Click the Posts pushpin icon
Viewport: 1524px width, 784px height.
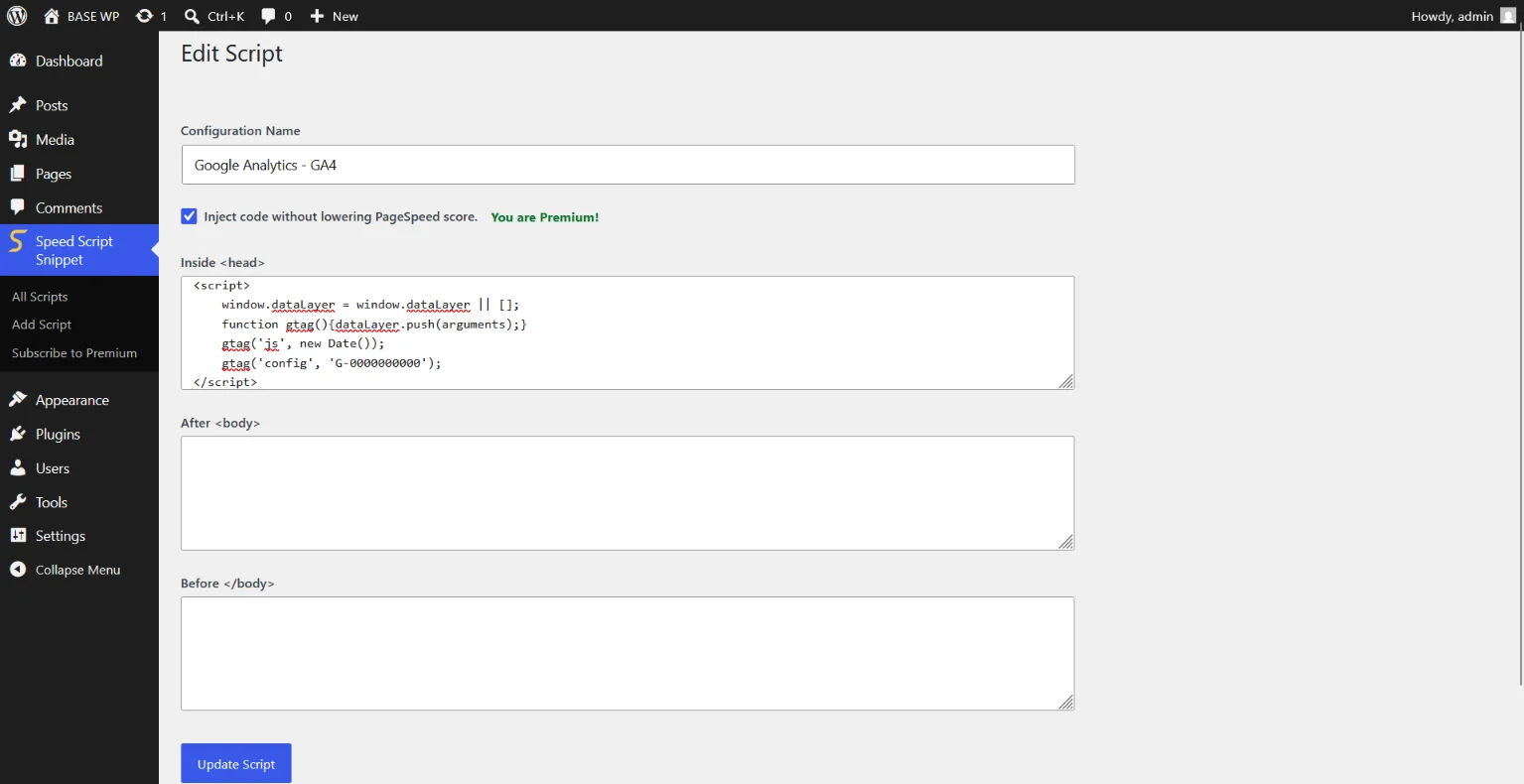18,105
